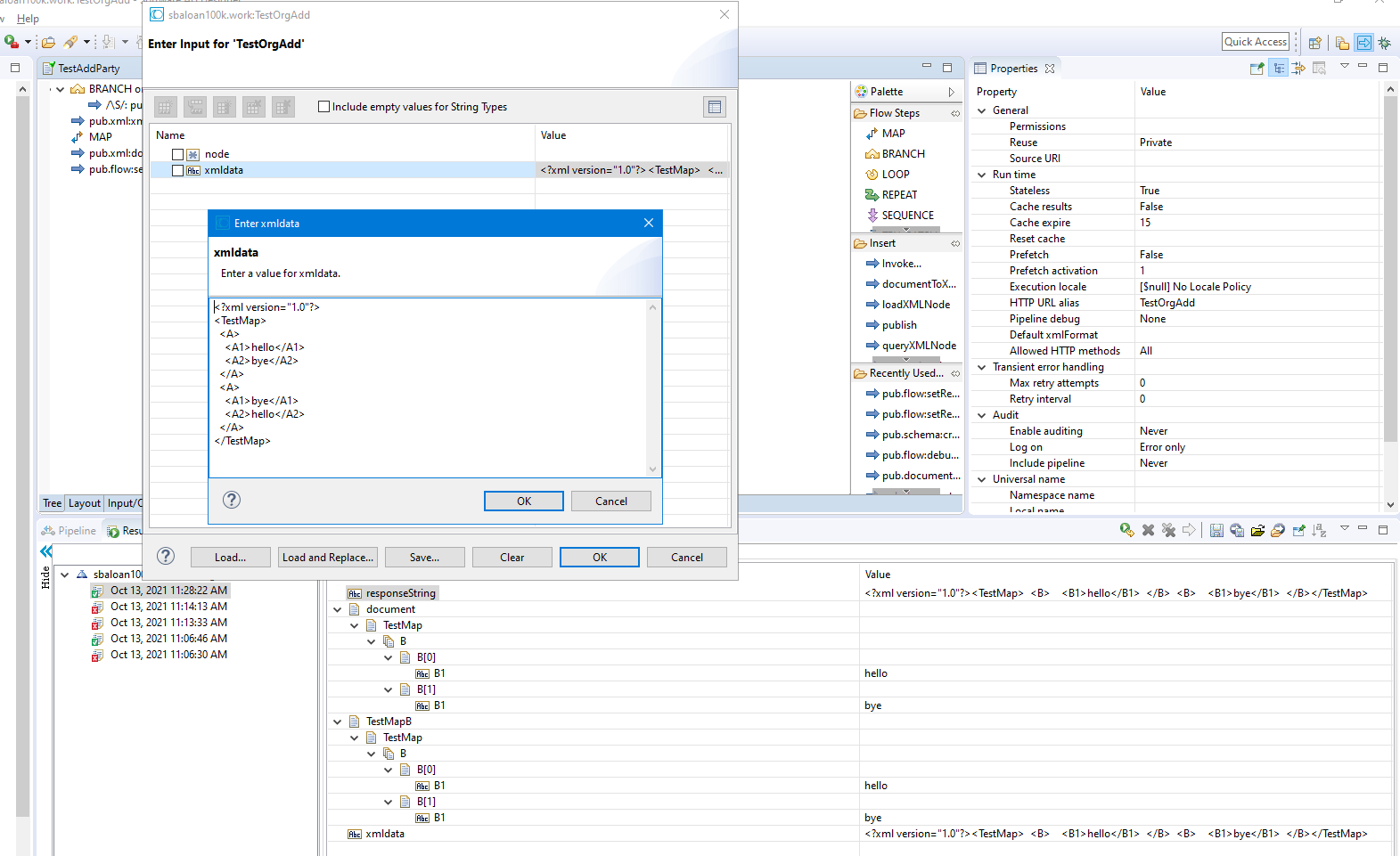
Task: Click the Clear button
Action: click(512, 557)
